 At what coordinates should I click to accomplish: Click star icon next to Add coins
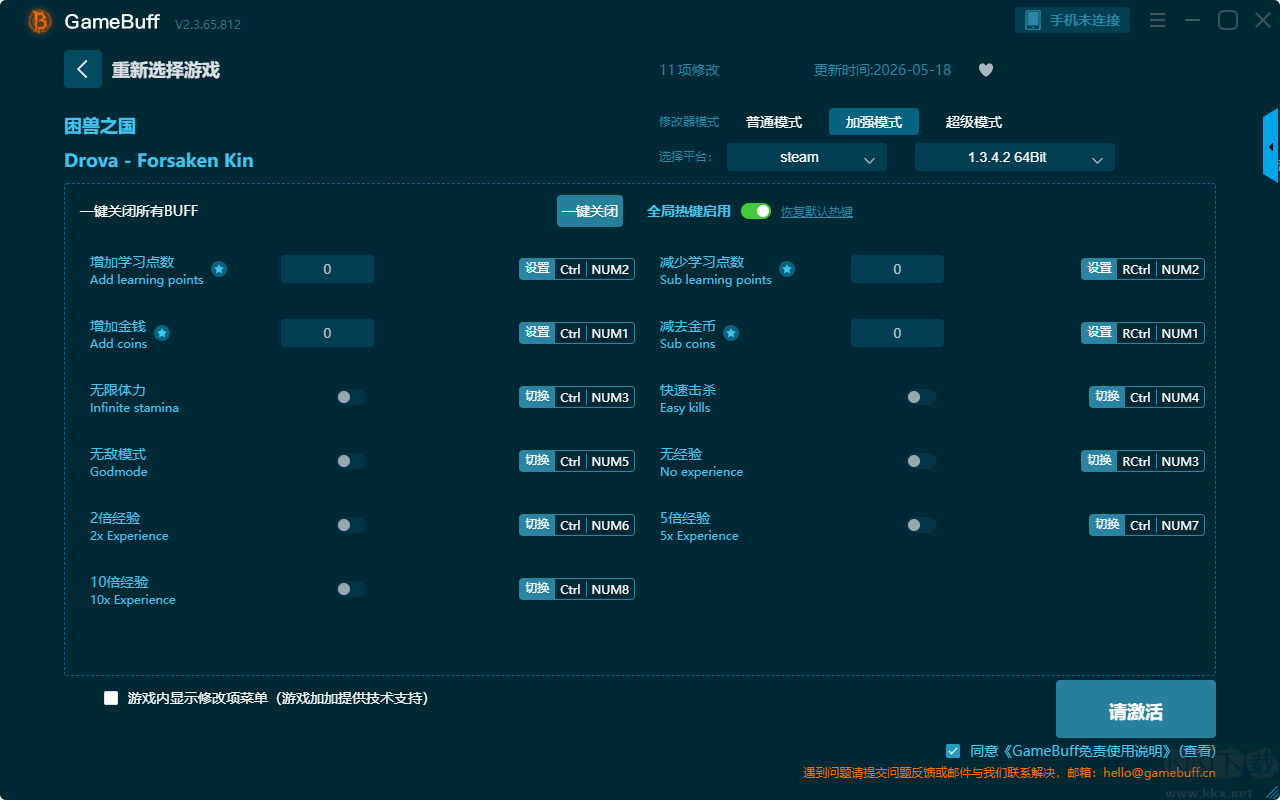pos(162,333)
